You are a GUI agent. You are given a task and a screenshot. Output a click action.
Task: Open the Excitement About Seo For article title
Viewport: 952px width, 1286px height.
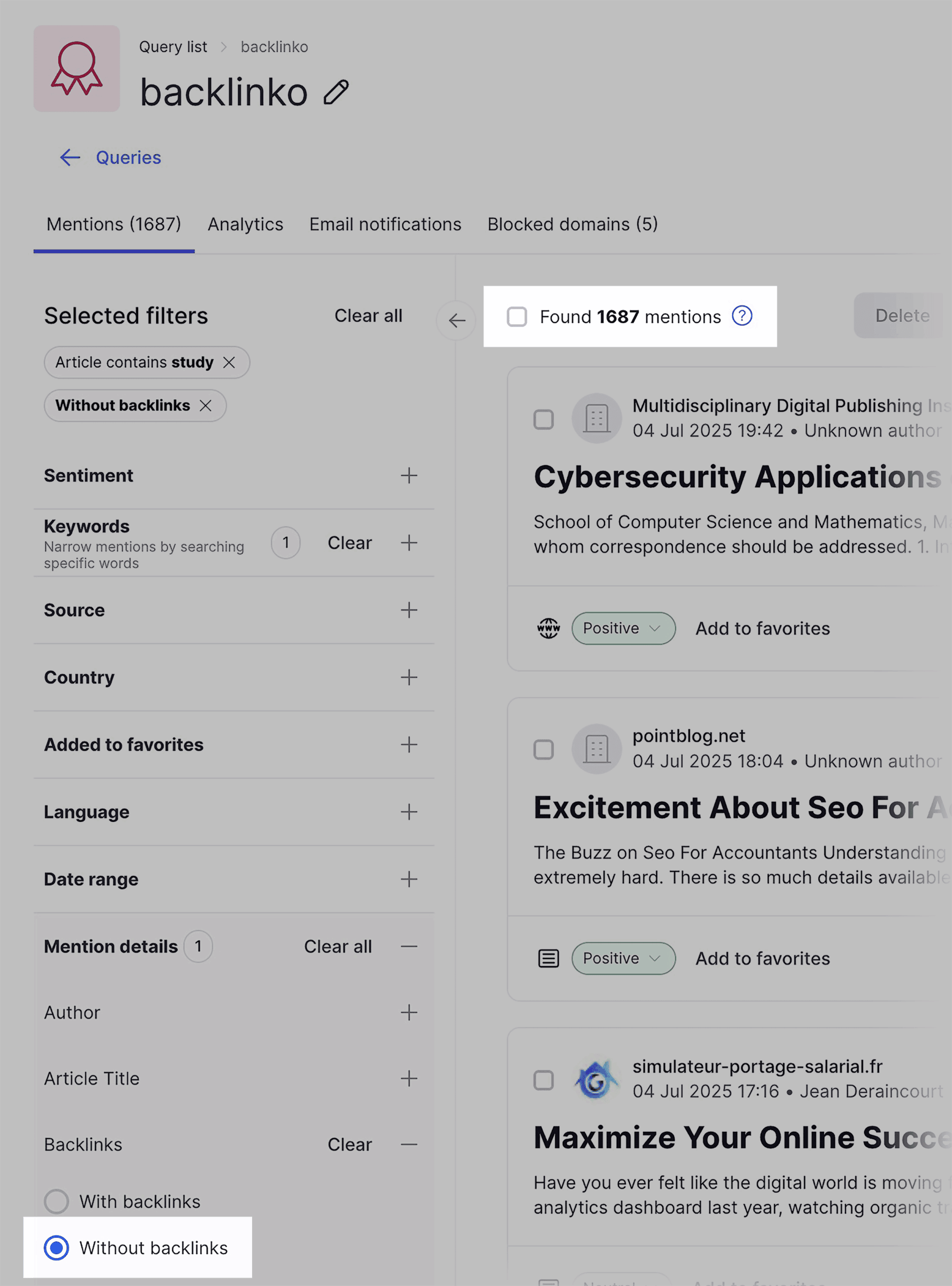coord(742,808)
